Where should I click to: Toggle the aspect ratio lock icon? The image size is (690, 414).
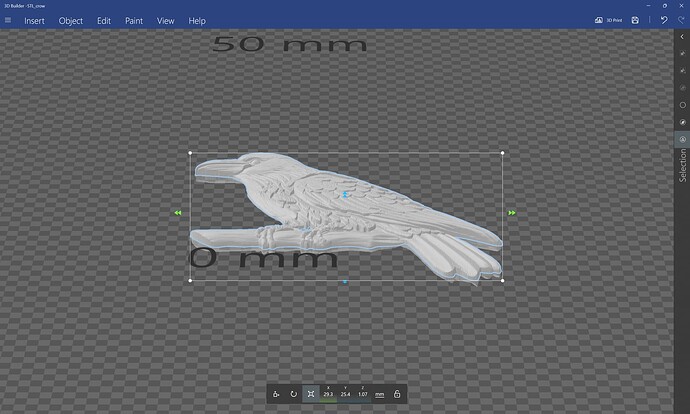(397, 394)
